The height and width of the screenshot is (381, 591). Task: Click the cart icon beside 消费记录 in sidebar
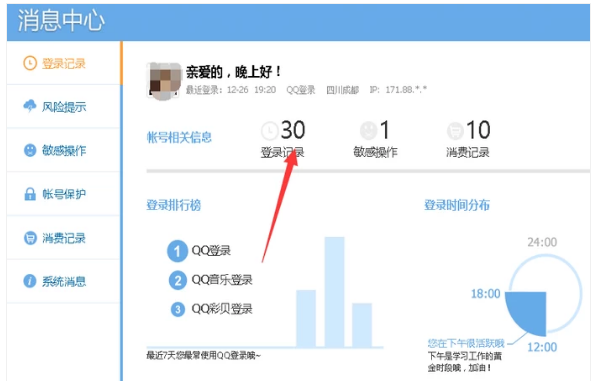point(30,237)
